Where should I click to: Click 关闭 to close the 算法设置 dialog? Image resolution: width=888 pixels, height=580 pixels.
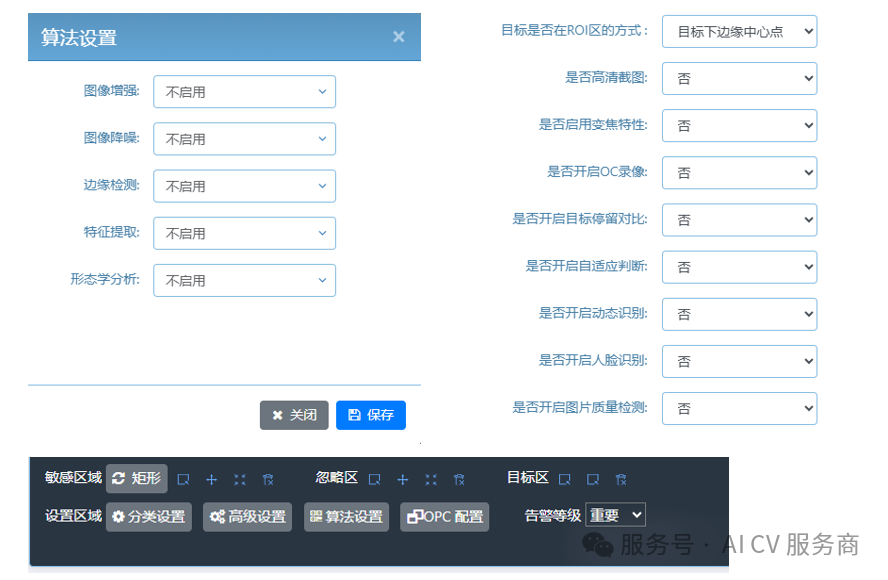tap(293, 415)
